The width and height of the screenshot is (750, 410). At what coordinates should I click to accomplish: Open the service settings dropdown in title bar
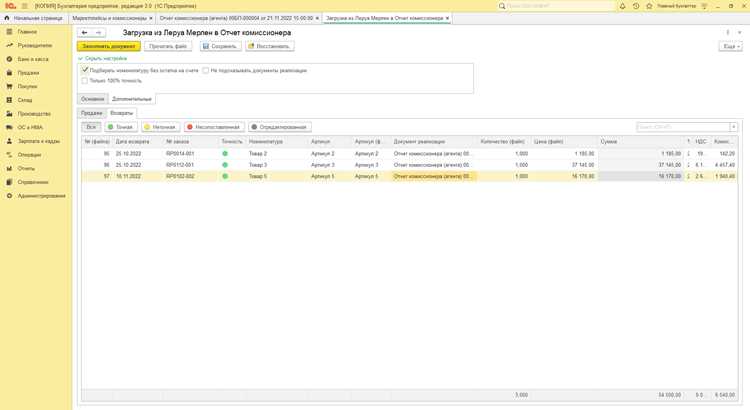pos(704,6)
